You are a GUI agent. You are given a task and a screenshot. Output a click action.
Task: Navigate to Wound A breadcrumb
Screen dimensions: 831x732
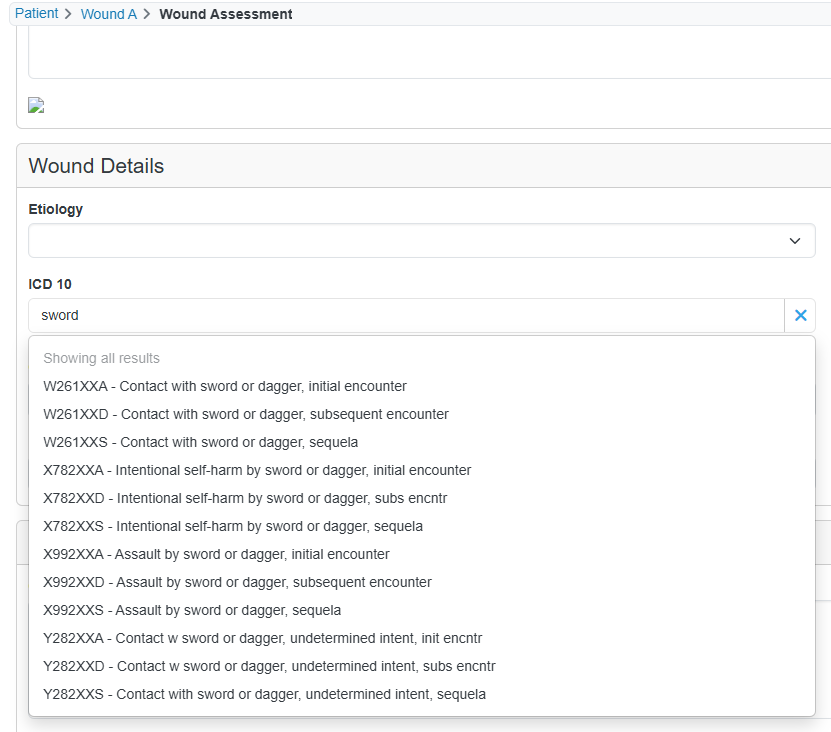pos(109,14)
